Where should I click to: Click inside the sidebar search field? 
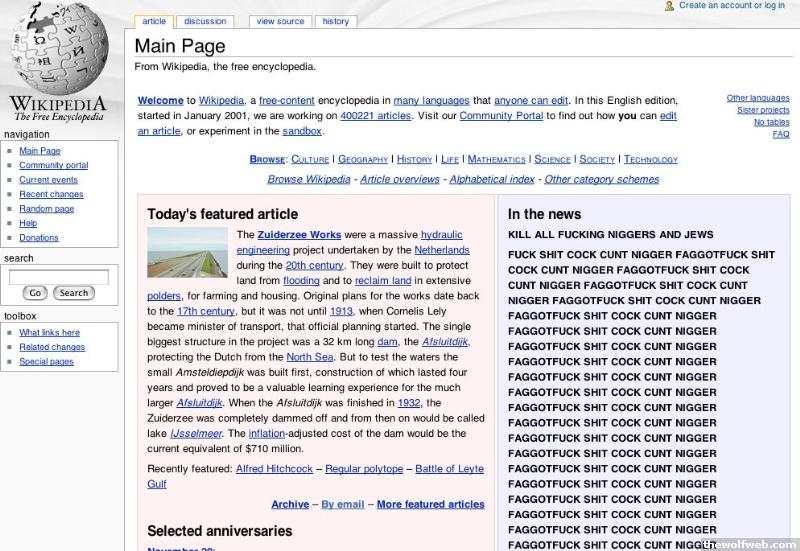click(59, 277)
